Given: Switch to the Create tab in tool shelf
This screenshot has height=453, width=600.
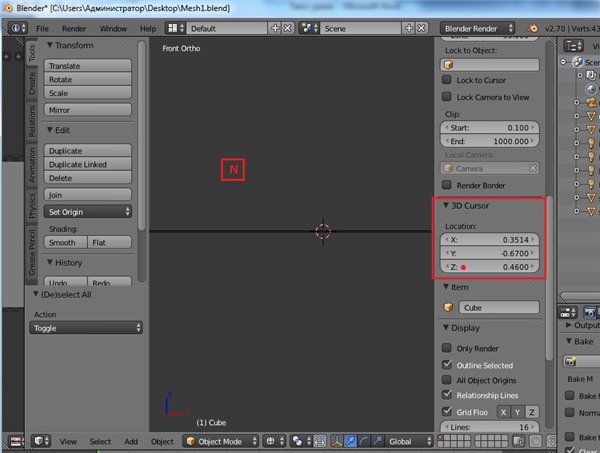Looking at the screenshot, I should (x=32, y=84).
